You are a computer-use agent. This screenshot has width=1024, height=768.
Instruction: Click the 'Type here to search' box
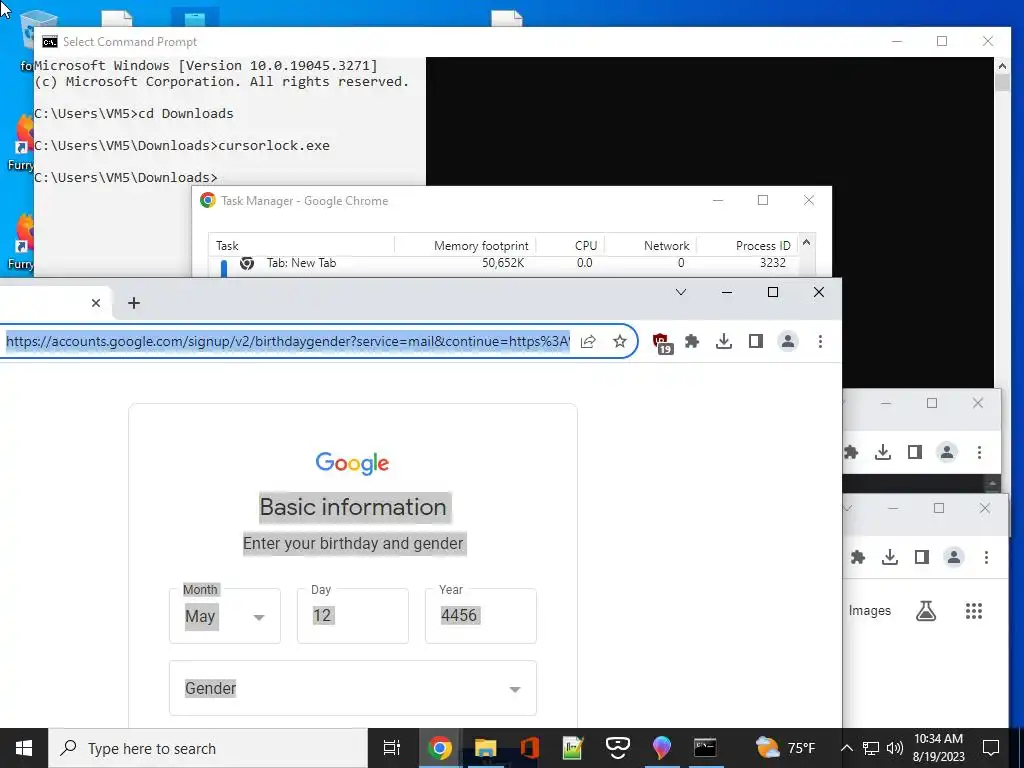click(x=208, y=748)
